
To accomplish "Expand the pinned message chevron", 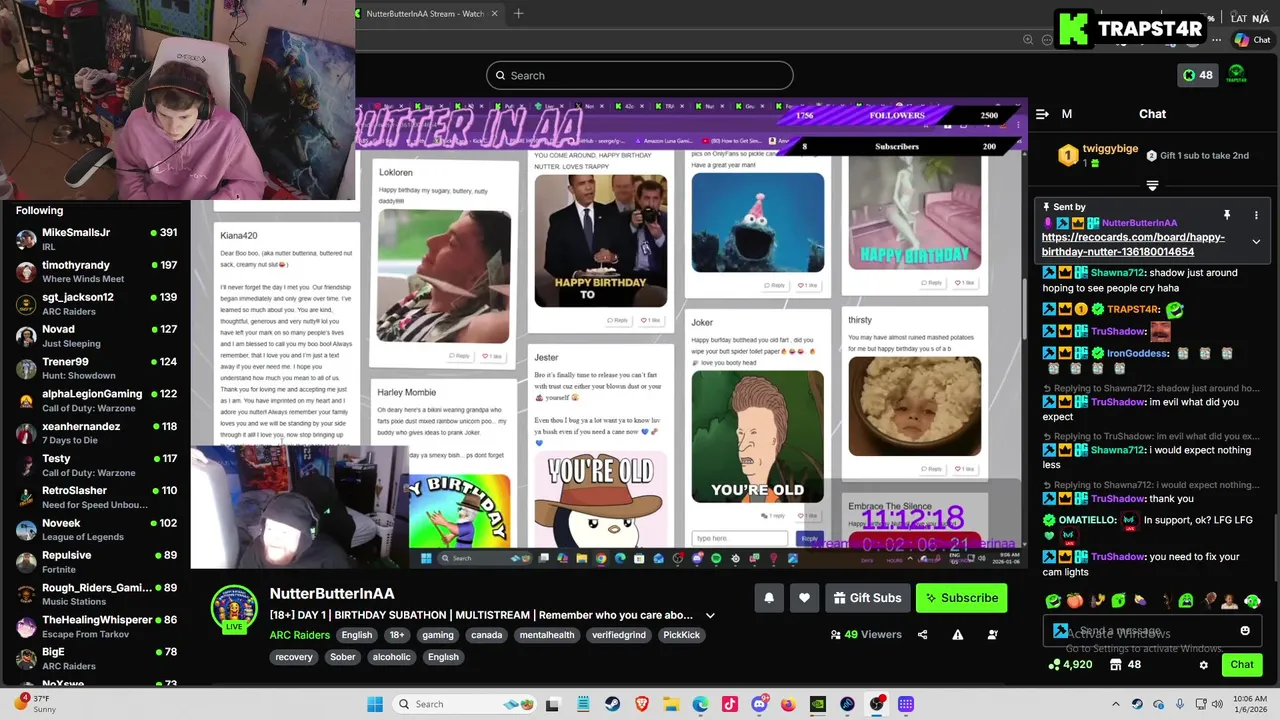I will pos(1256,241).
